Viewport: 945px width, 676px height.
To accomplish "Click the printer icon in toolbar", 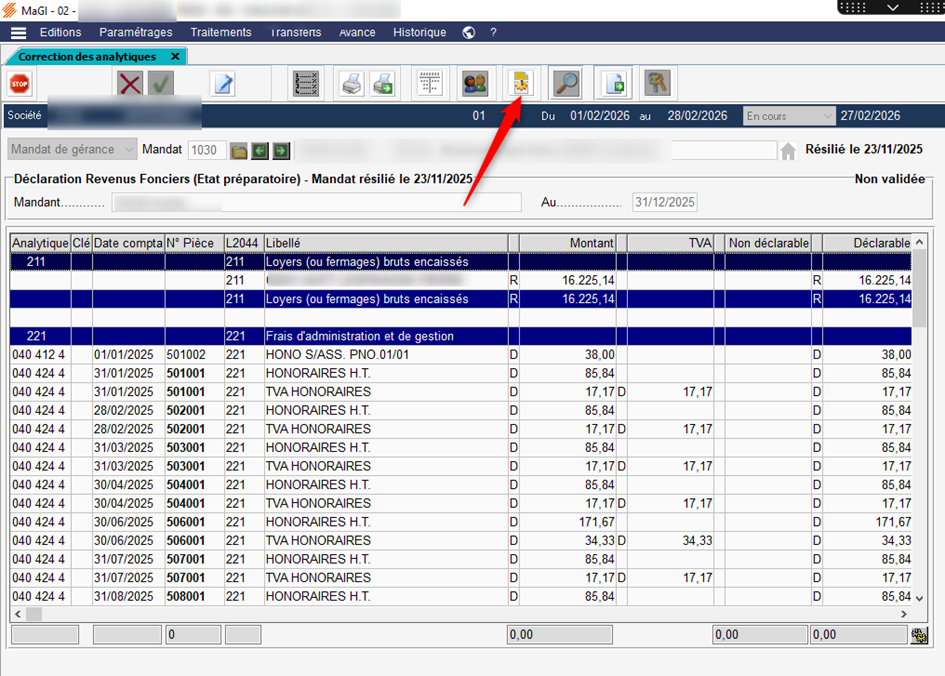I will click(x=351, y=84).
